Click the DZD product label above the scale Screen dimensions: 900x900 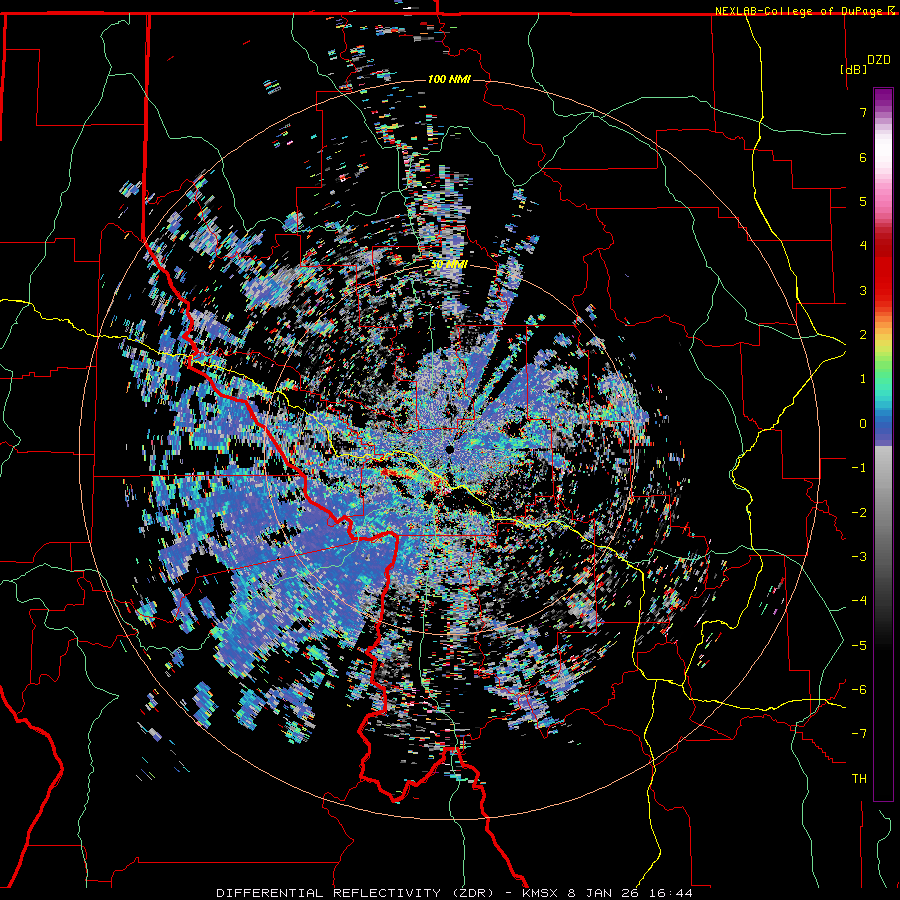coord(879,60)
